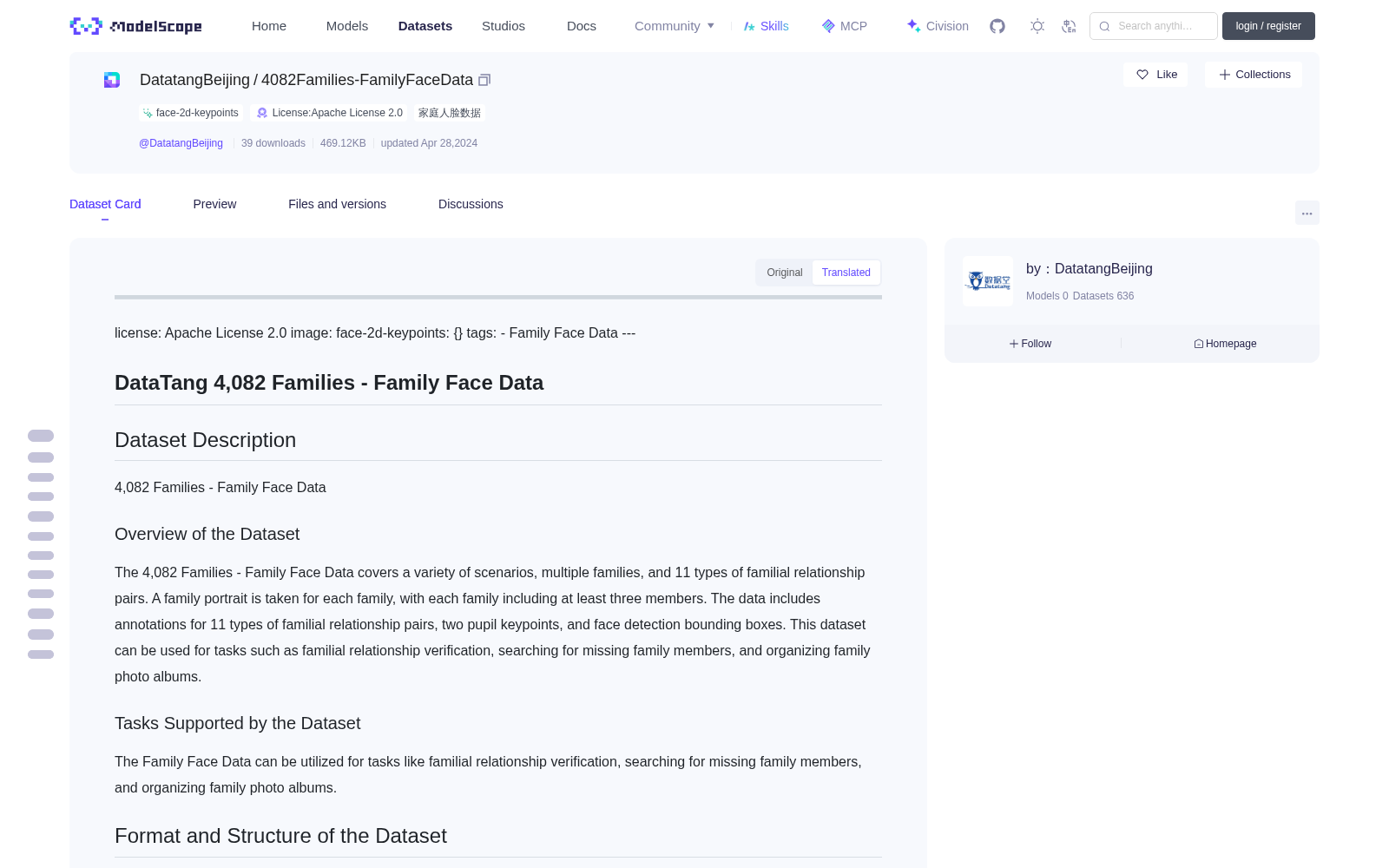Like this dataset
Viewport: 1389px width, 868px height.
(1155, 75)
